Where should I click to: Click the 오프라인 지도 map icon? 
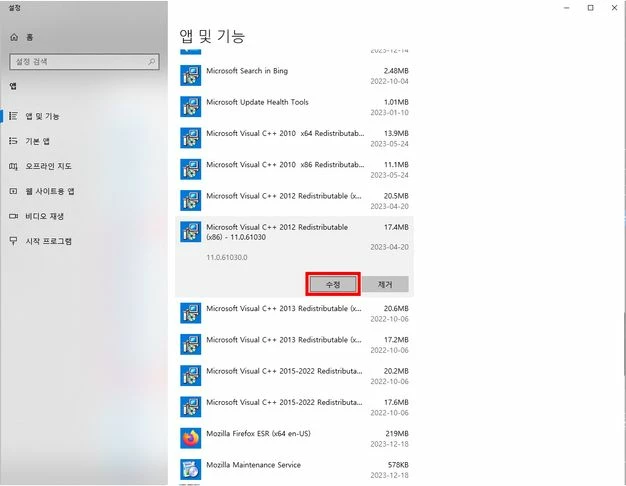(x=13, y=166)
